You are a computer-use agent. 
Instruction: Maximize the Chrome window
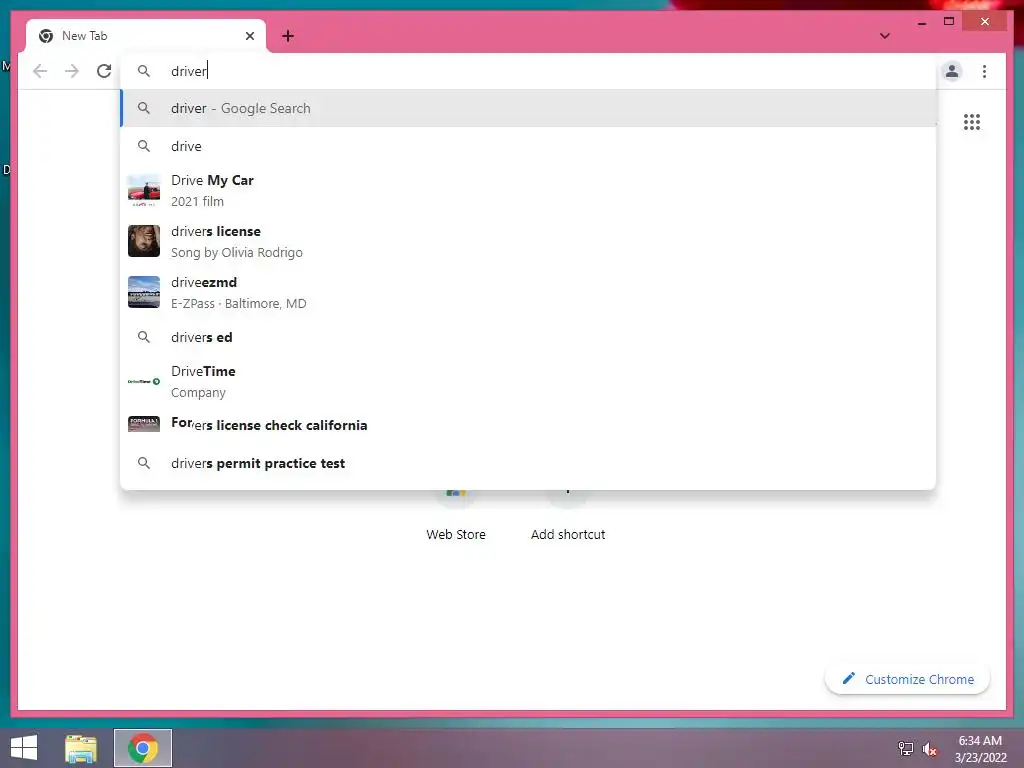coord(949,22)
